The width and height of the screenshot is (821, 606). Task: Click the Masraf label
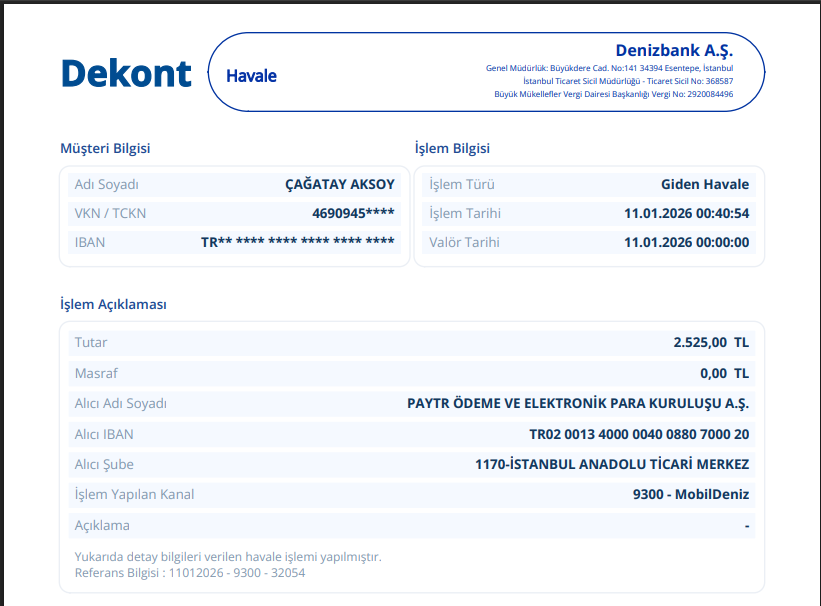96,373
